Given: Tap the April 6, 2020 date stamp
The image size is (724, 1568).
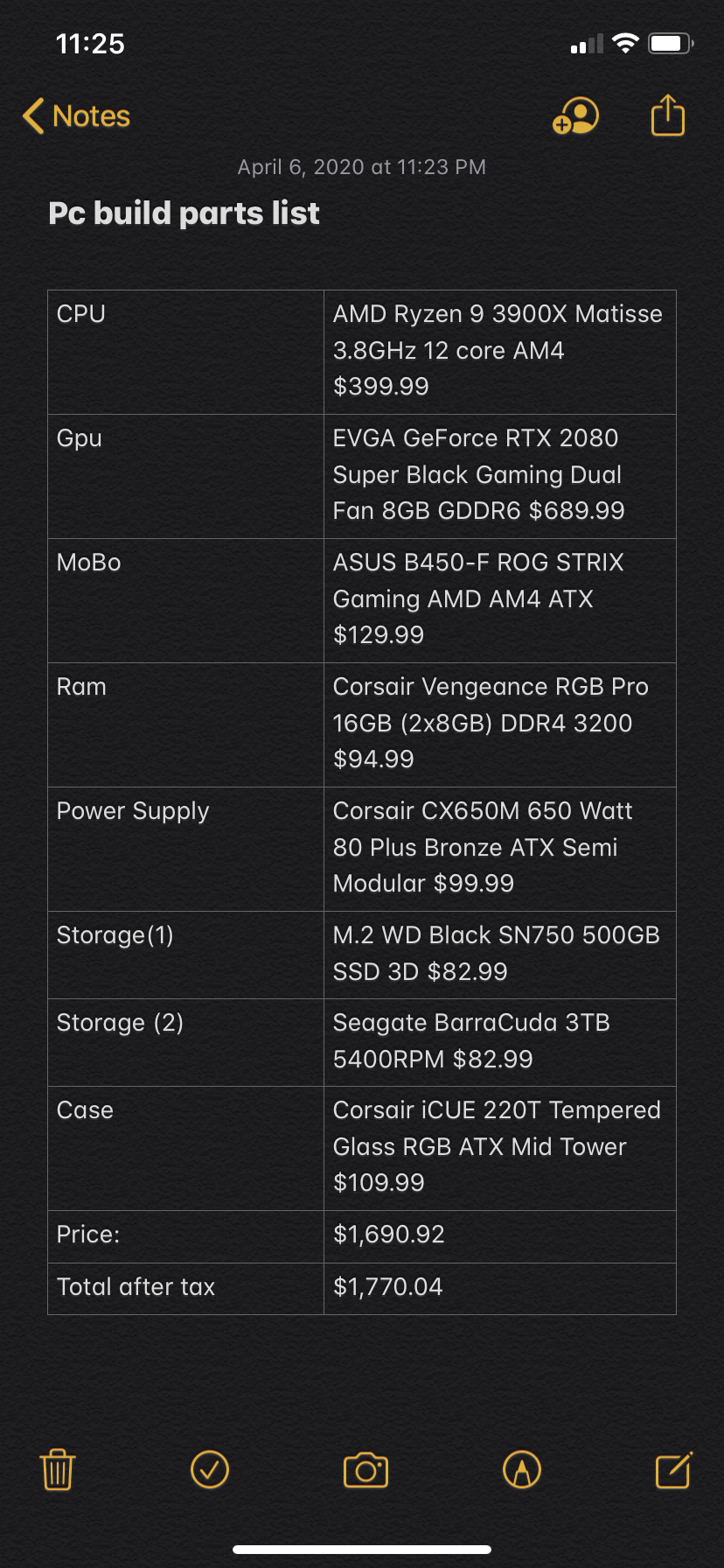Looking at the screenshot, I should click(362, 167).
